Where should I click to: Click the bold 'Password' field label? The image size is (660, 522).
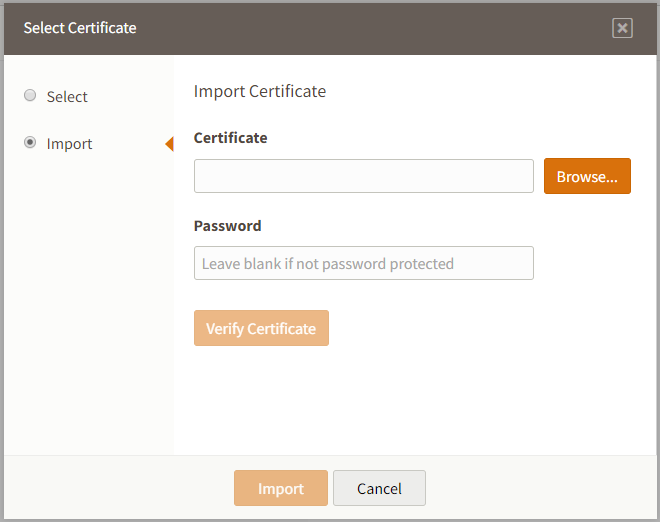pyautogui.click(x=227, y=226)
